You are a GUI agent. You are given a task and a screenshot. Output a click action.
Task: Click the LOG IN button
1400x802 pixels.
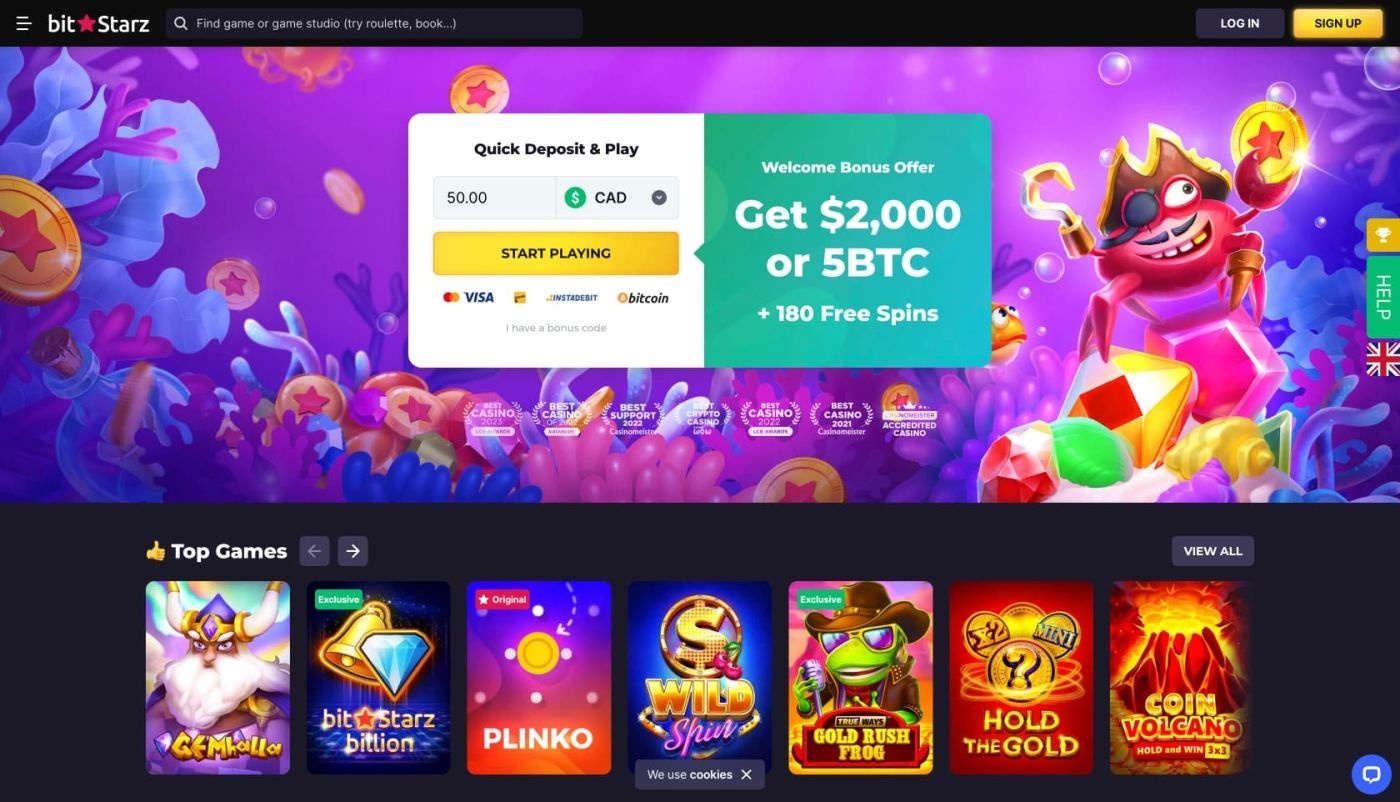click(x=1240, y=23)
